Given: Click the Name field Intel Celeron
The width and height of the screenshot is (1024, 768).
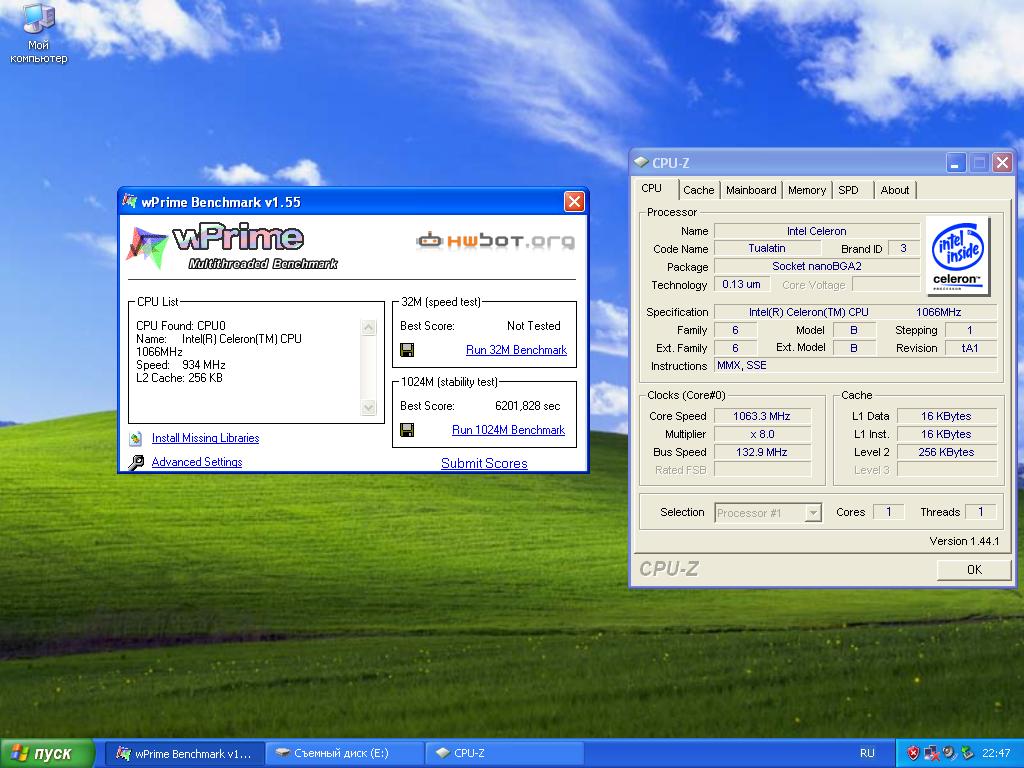Looking at the screenshot, I should (x=816, y=231).
